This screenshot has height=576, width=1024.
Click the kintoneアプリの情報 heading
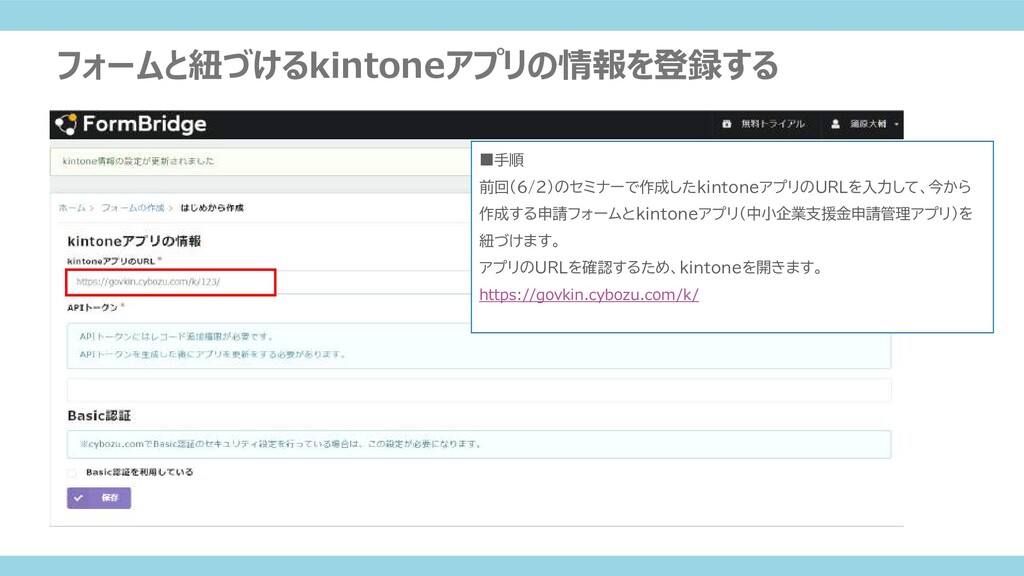tap(134, 241)
